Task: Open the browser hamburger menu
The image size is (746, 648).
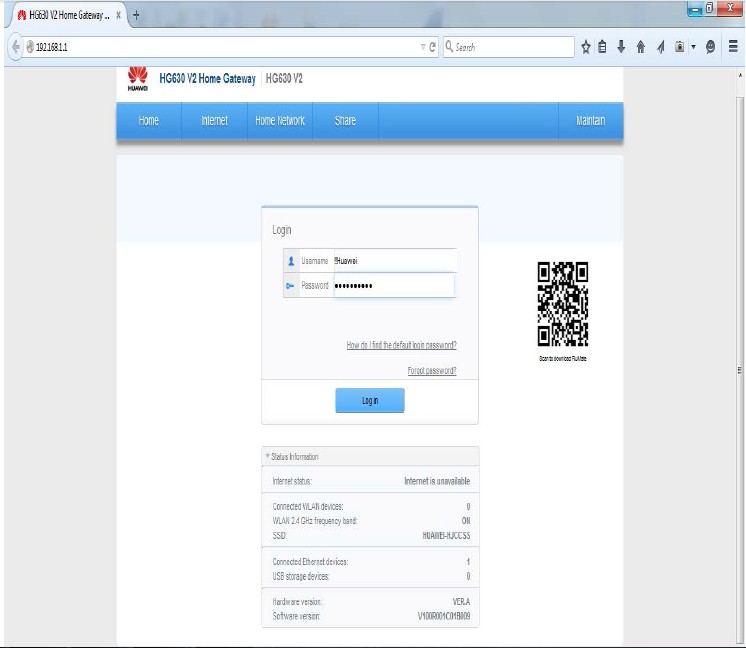Action: [x=733, y=47]
